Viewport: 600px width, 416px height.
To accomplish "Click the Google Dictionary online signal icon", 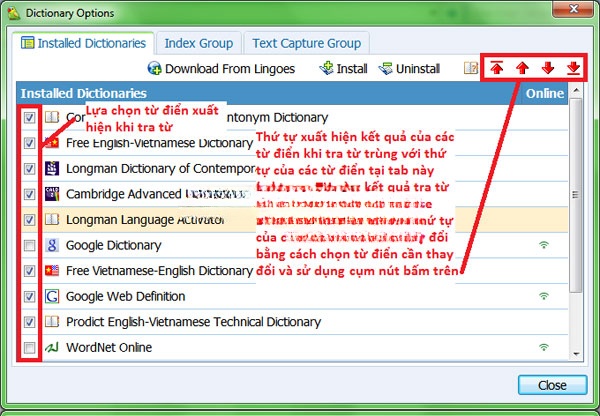I will [x=544, y=245].
